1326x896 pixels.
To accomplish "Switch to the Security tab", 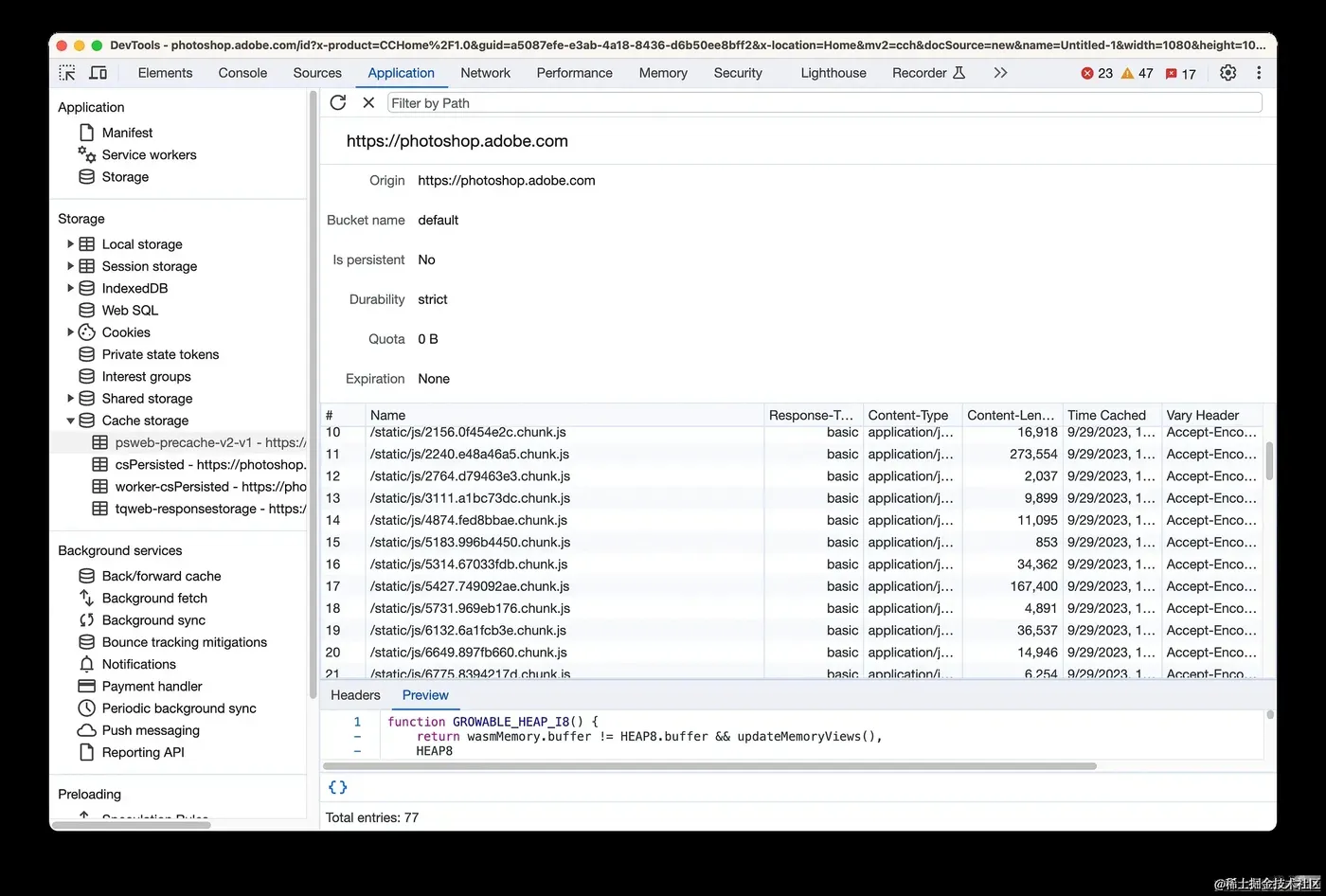I will coord(738,73).
